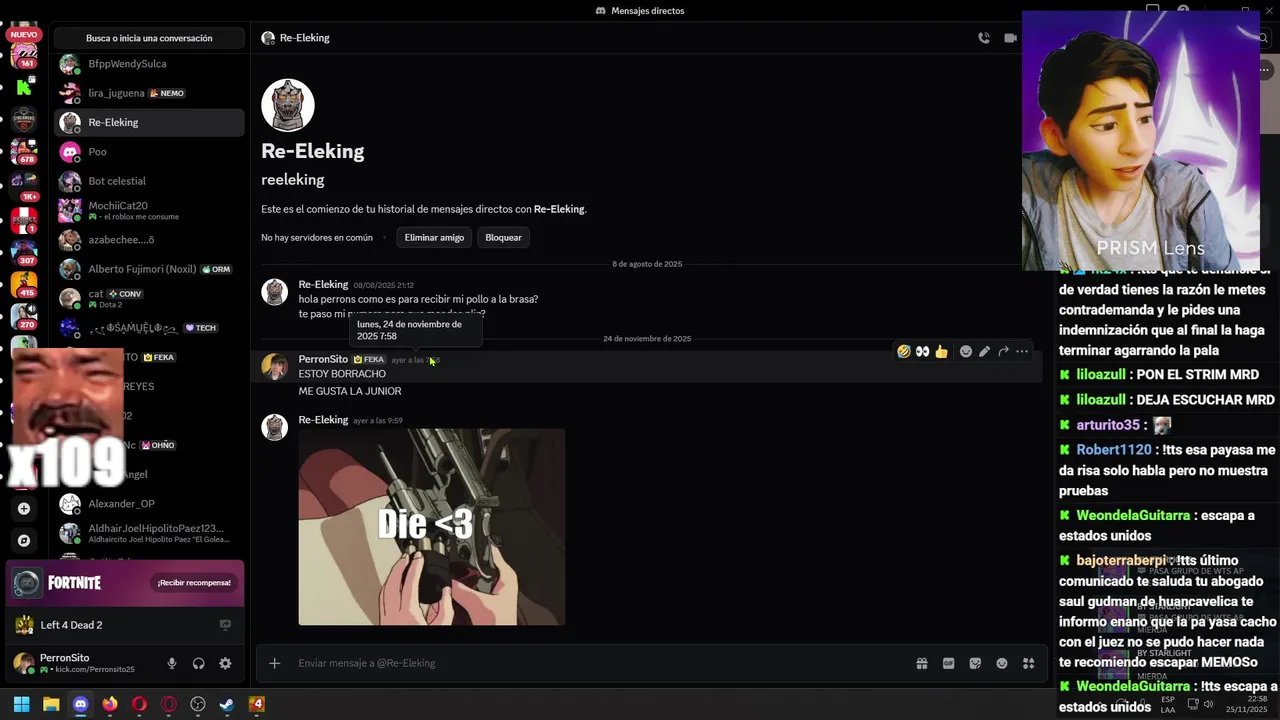1280x720 pixels.
Task: Open the emoji picker in message bar
Action: (x=1002, y=663)
